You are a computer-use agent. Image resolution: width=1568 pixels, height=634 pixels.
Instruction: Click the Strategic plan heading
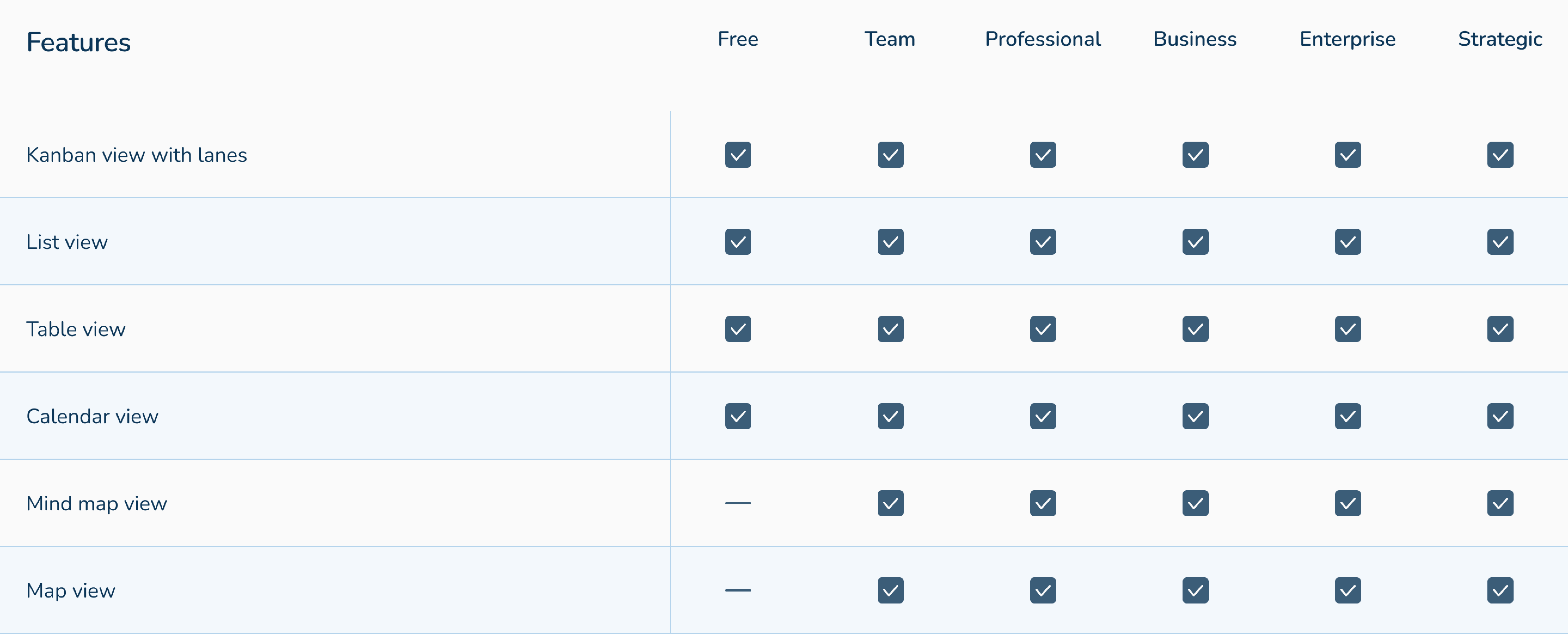(1500, 39)
